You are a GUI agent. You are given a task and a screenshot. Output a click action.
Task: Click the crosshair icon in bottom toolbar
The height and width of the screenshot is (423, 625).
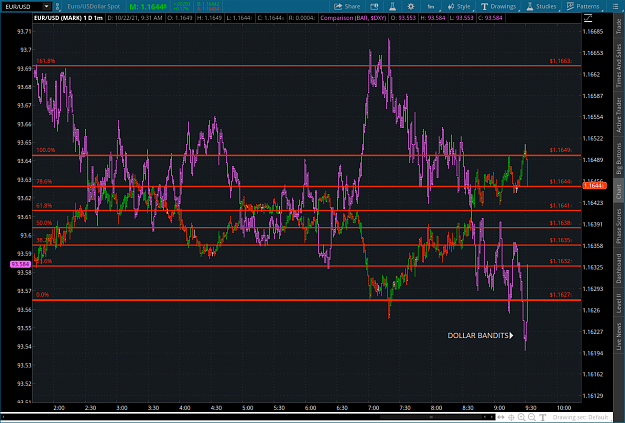(x=511, y=417)
